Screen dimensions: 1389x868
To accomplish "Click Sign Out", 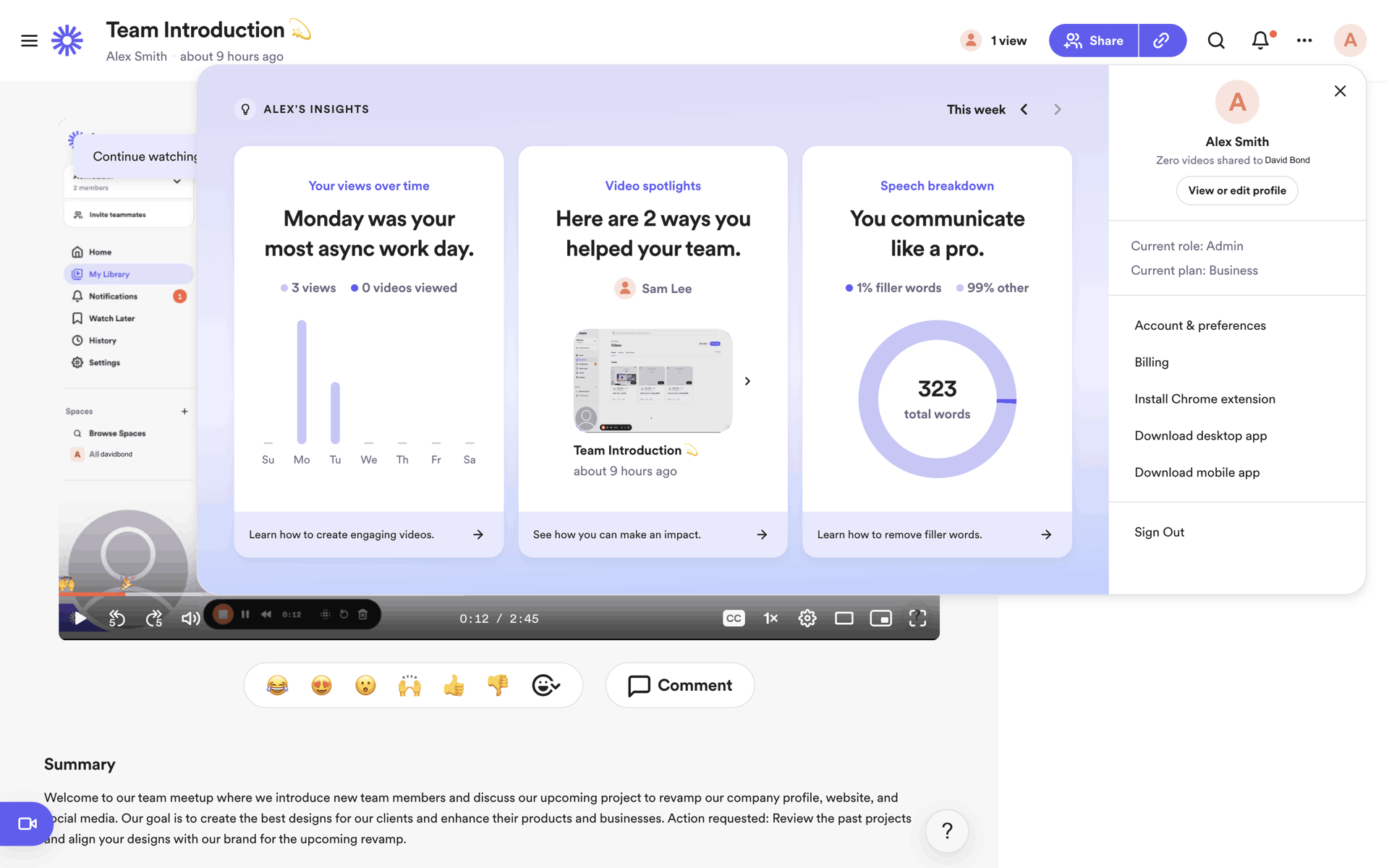I will [x=1159, y=532].
